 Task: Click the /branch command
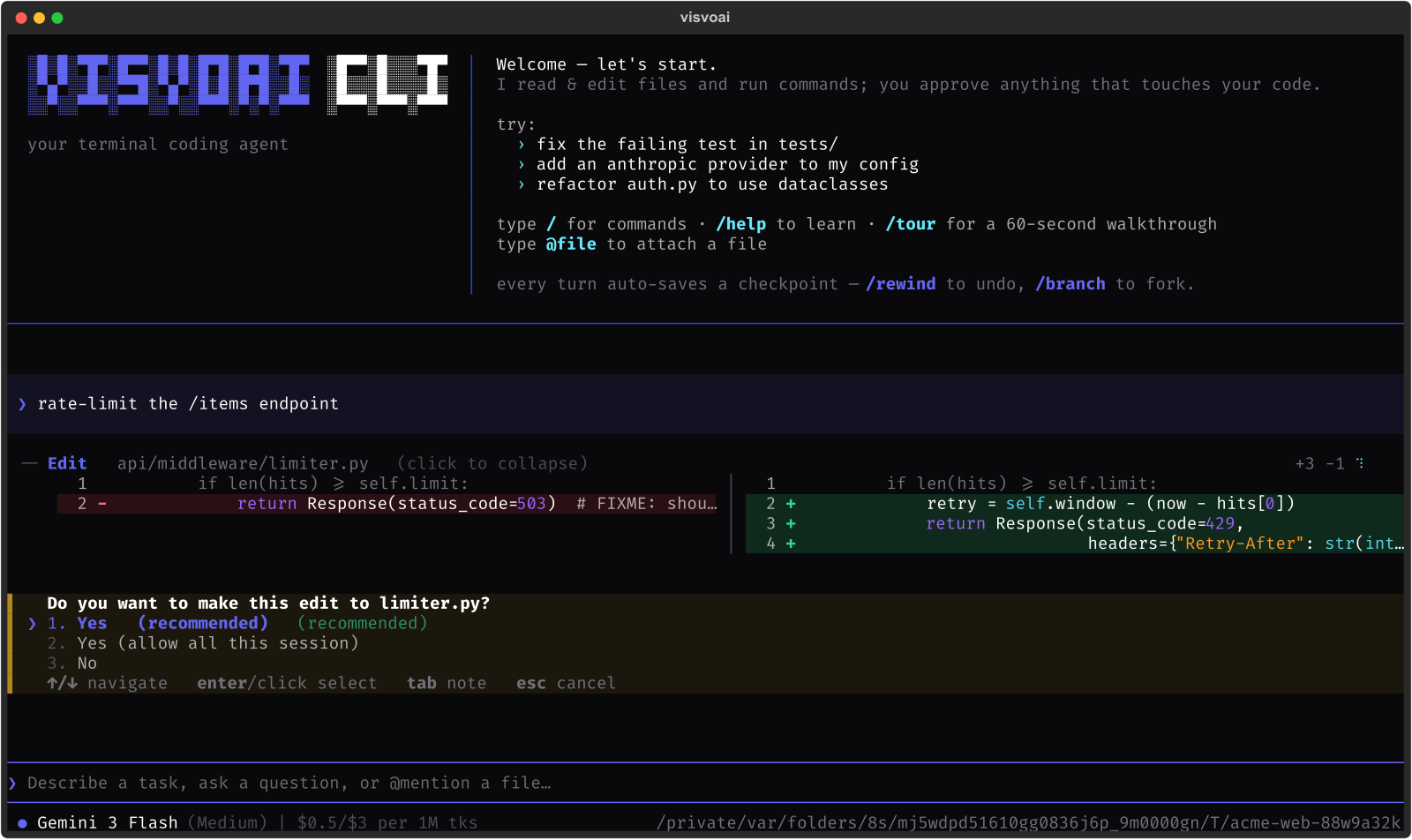(1070, 284)
